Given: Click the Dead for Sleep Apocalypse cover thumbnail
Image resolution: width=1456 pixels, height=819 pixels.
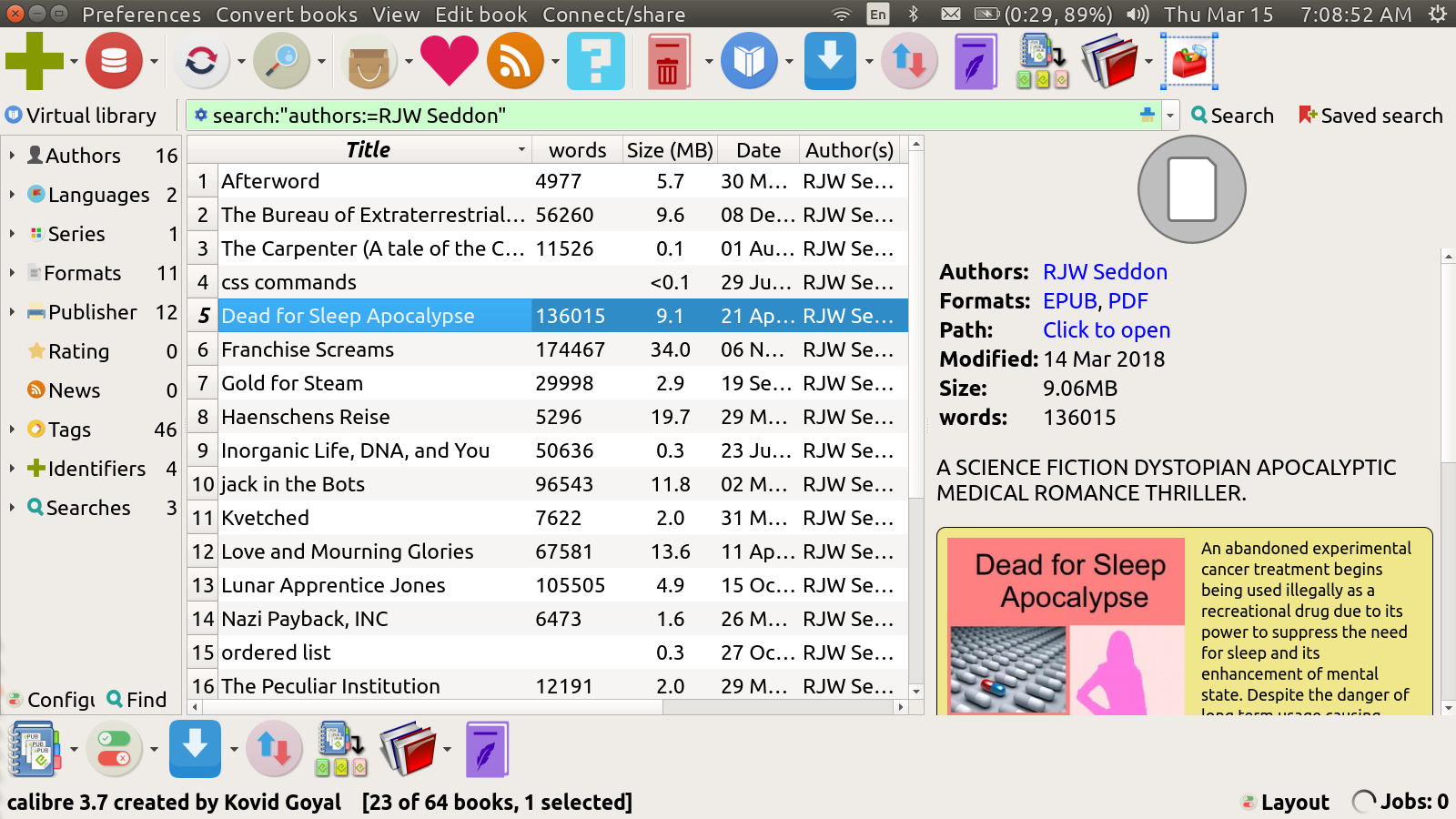Looking at the screenshot, I should click(x=1066, y=626).
